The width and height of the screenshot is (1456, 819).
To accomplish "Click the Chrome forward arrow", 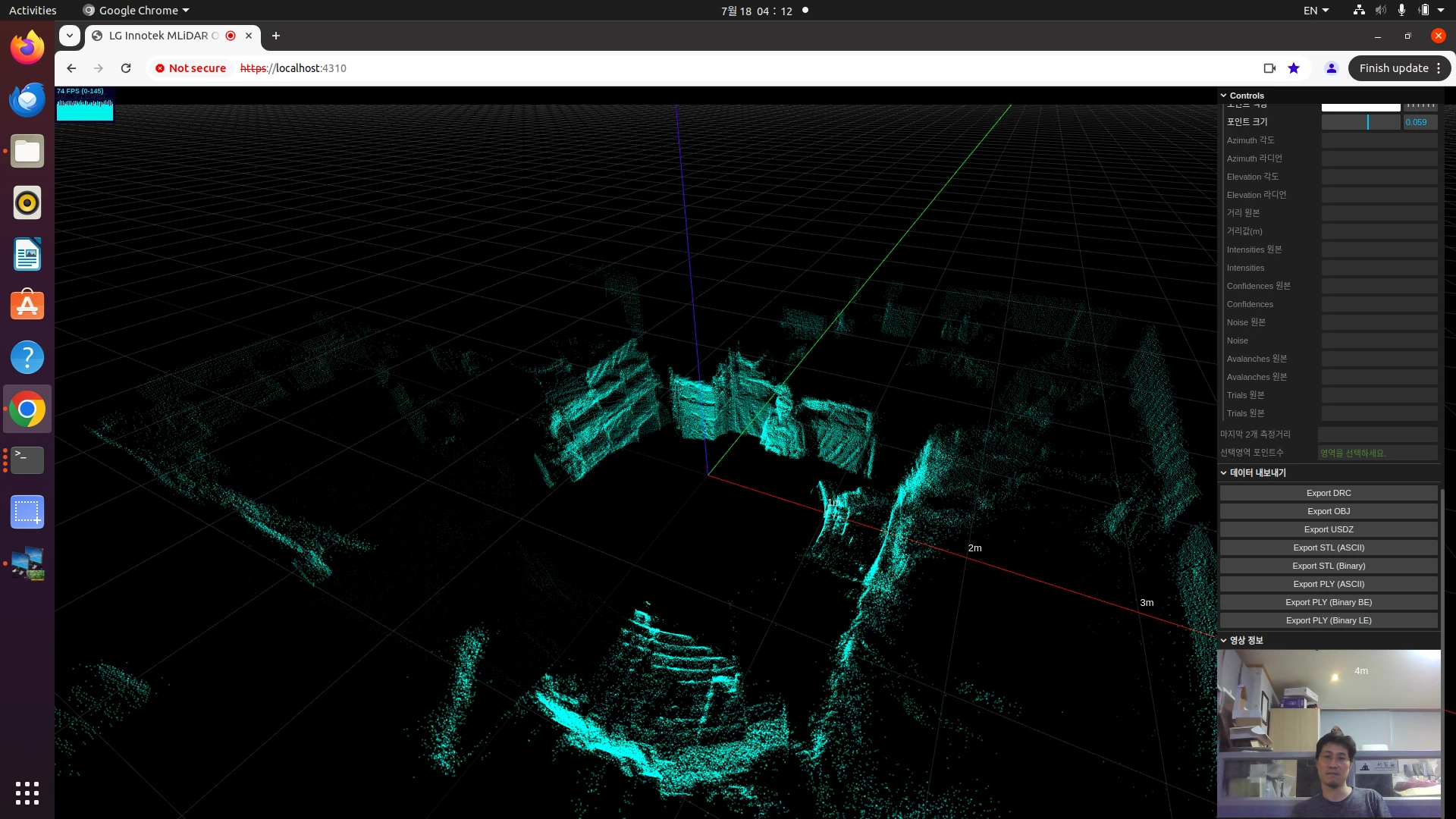I will point(99,68).
